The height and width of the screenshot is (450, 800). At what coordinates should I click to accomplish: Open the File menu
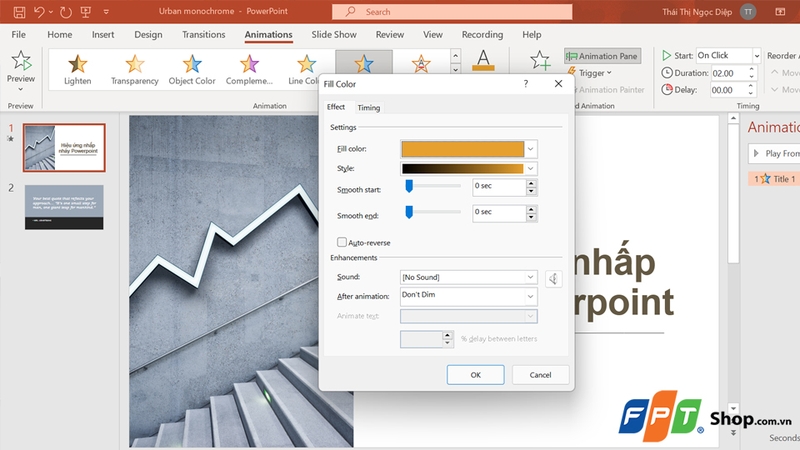(18, 34)
